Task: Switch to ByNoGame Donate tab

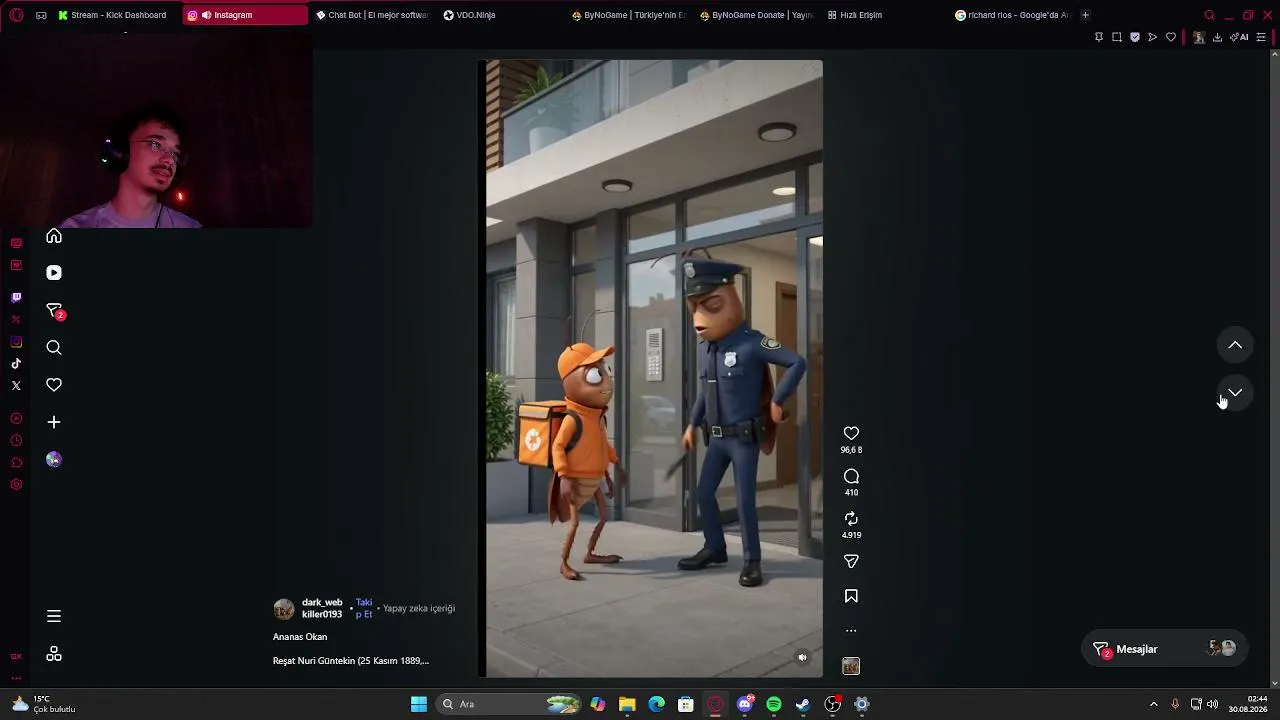Action: [x=756, y=15]
